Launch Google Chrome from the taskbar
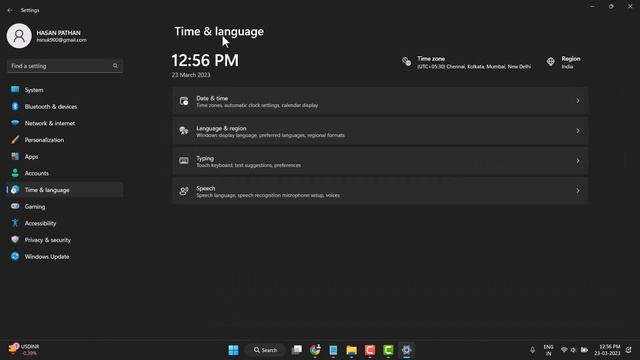 pyautogui.click(x=315, y=350)
